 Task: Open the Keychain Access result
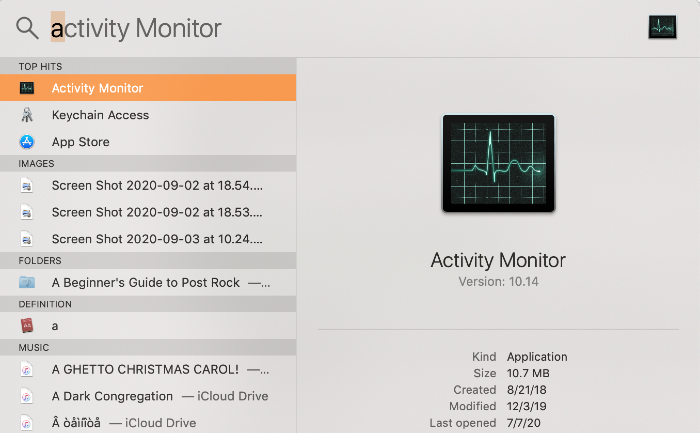click(148, 115)
